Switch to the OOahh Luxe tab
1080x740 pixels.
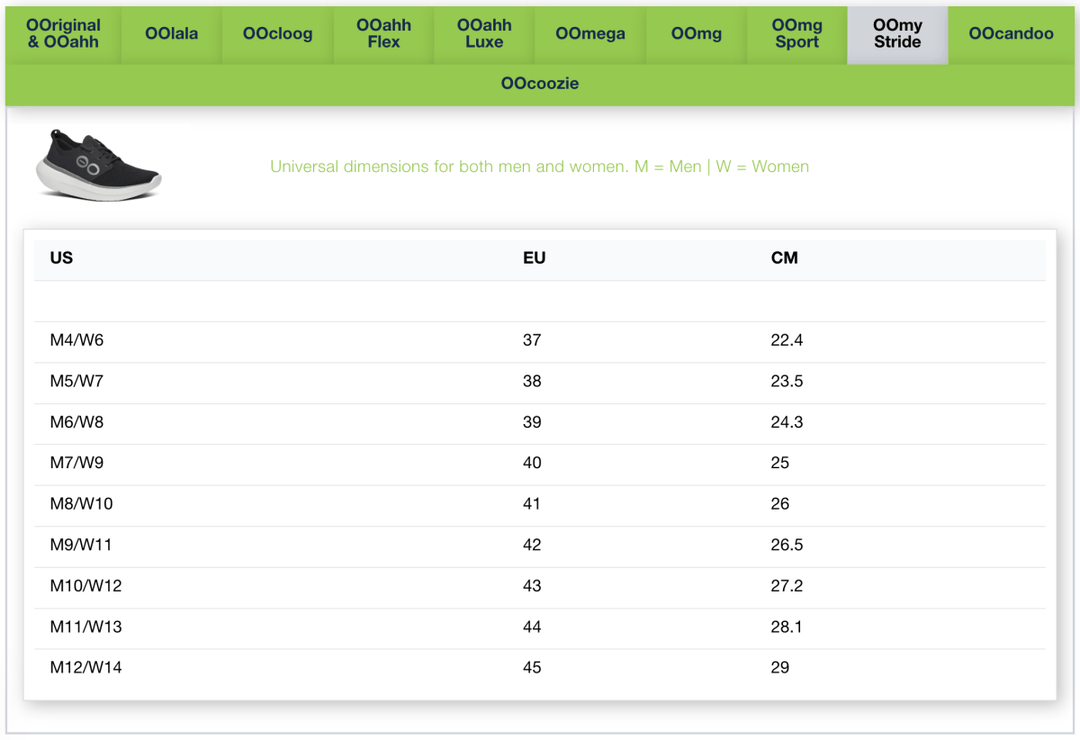[x=484, y=34]
